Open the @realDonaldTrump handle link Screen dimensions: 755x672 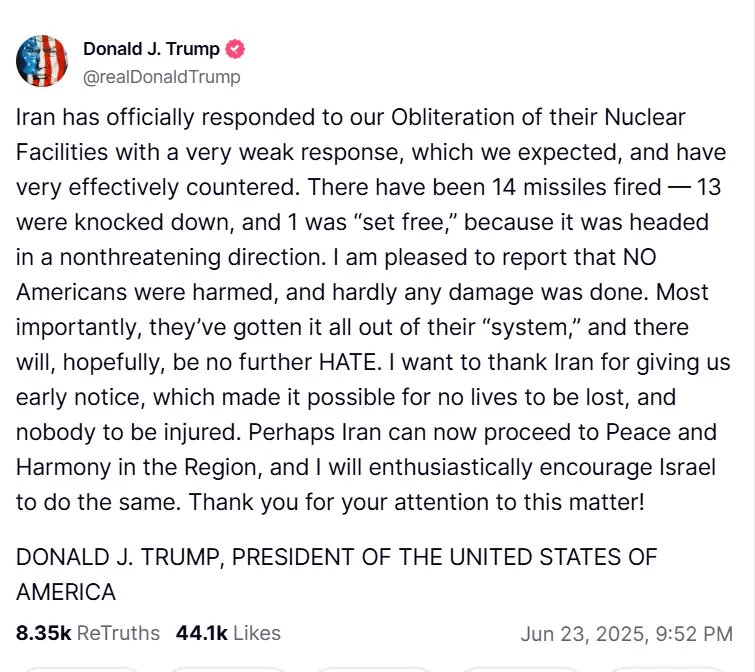point(162,77)
